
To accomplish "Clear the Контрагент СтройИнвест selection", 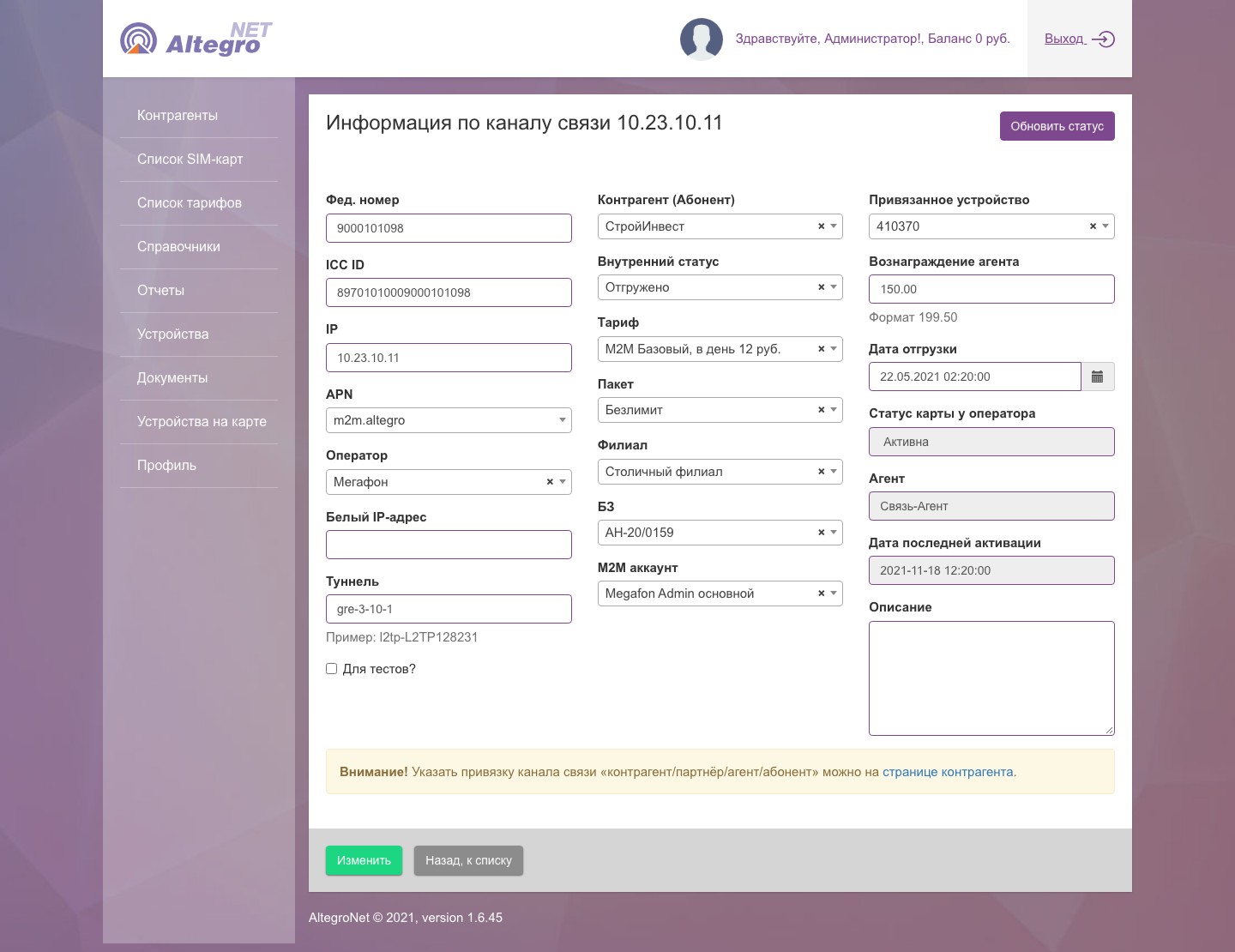I will (821, 226).
